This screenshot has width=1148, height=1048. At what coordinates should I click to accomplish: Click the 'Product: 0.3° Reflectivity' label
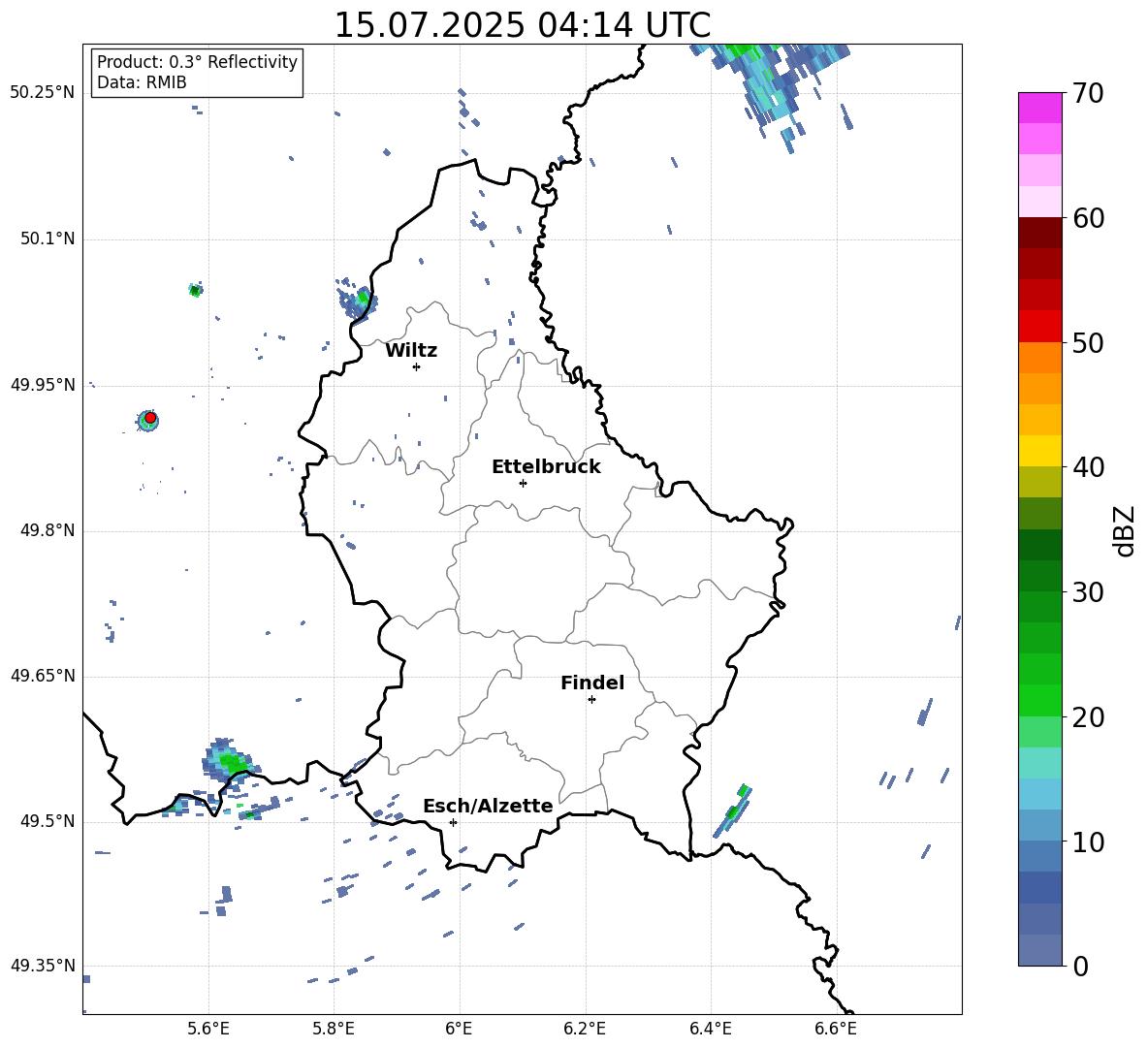[197, 61]
